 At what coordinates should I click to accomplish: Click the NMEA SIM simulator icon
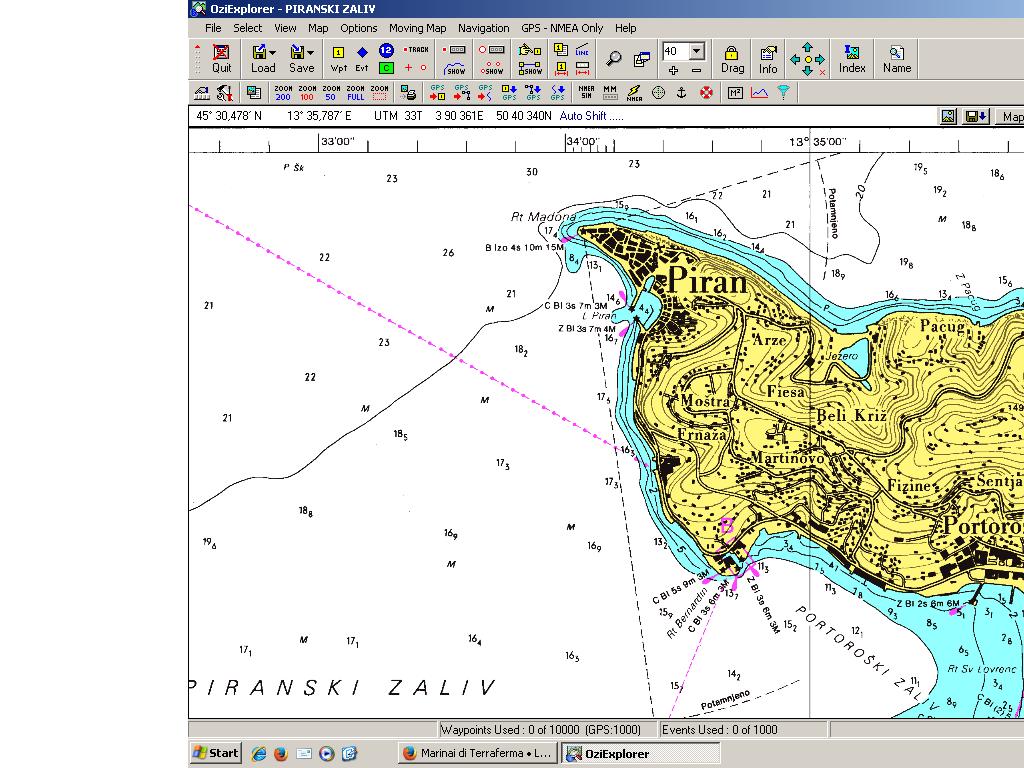pos(586,93)
